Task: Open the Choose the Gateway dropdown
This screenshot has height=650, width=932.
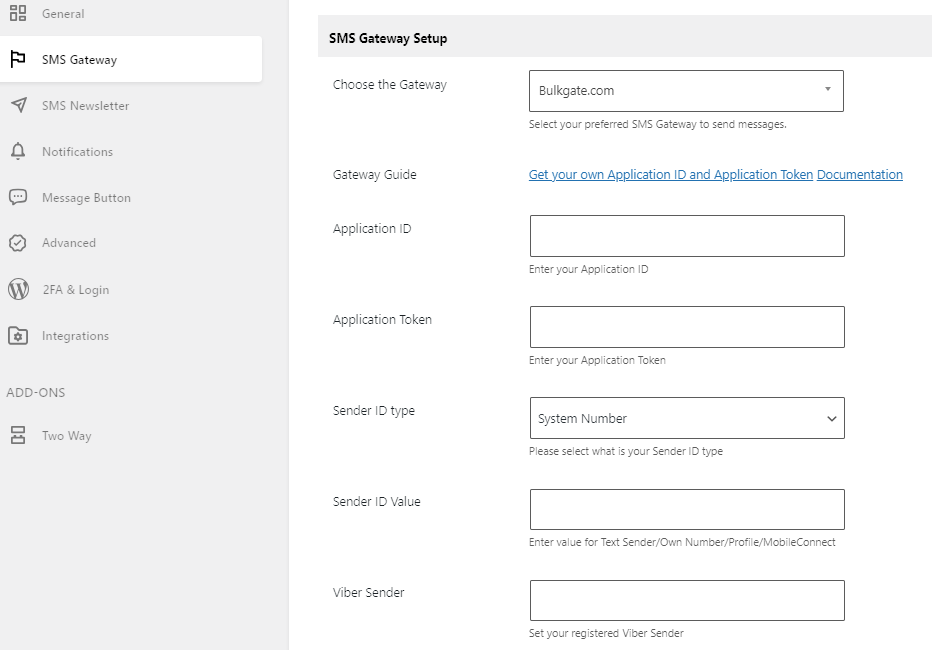Action: 686,91
